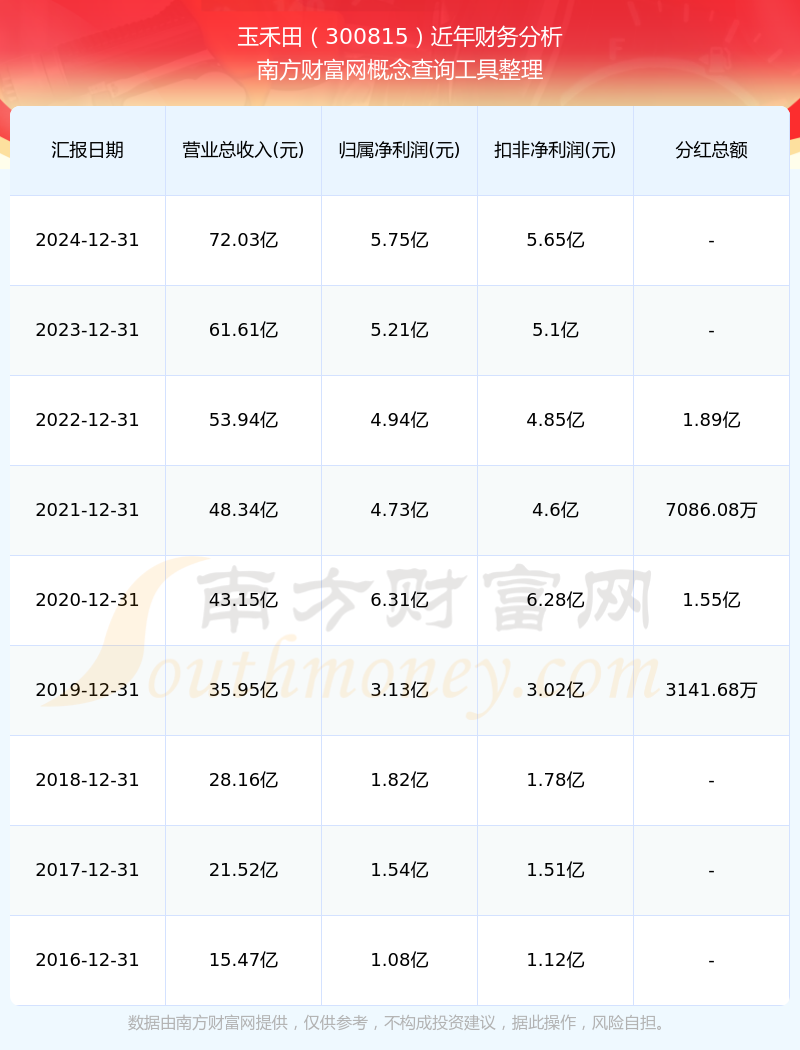Select the 2021-12-31 date cell
Image resolution: width=800 pixels, height=1050 pixels.
(88, 511)
